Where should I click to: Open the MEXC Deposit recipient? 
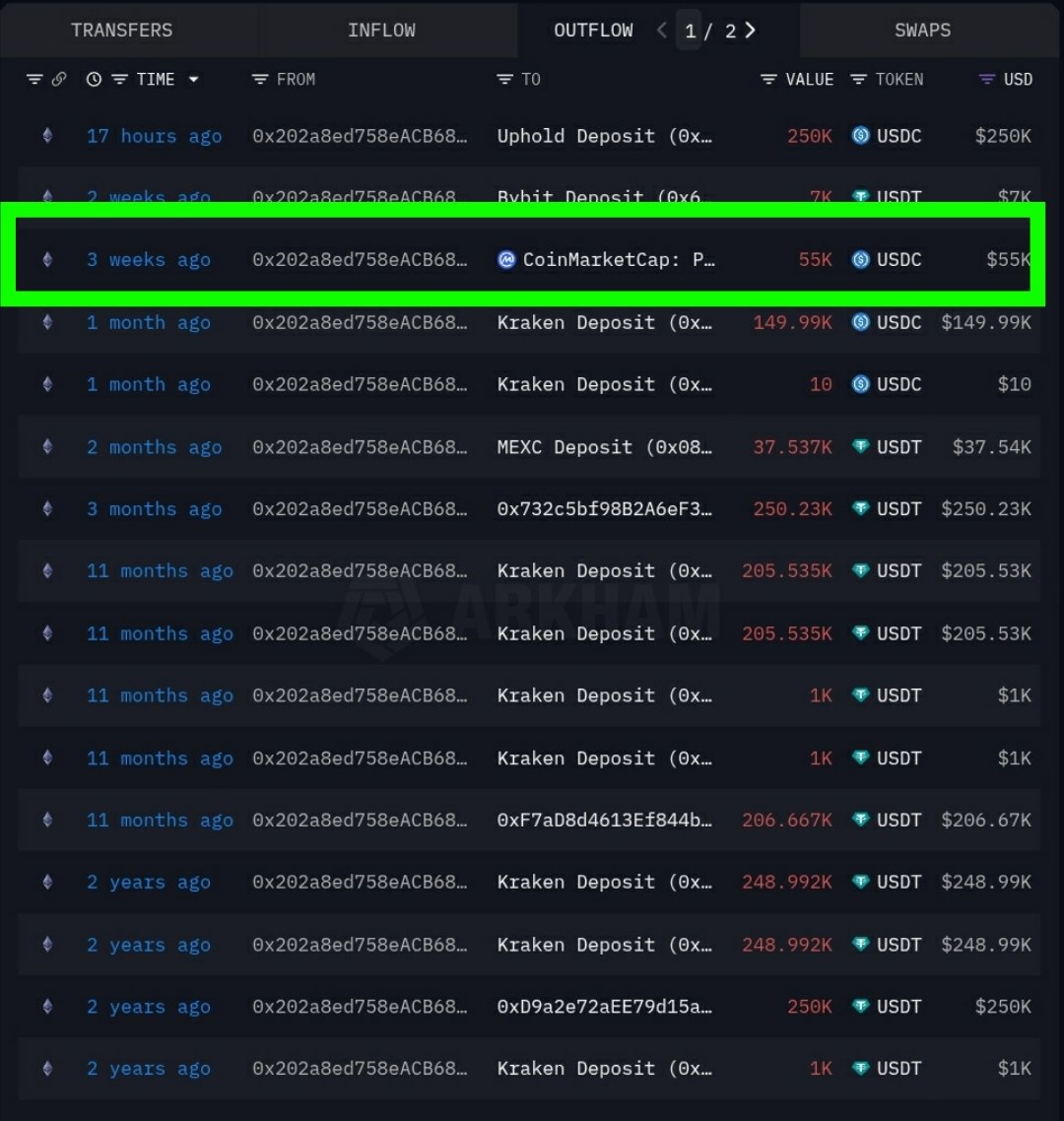coord(605,447)
